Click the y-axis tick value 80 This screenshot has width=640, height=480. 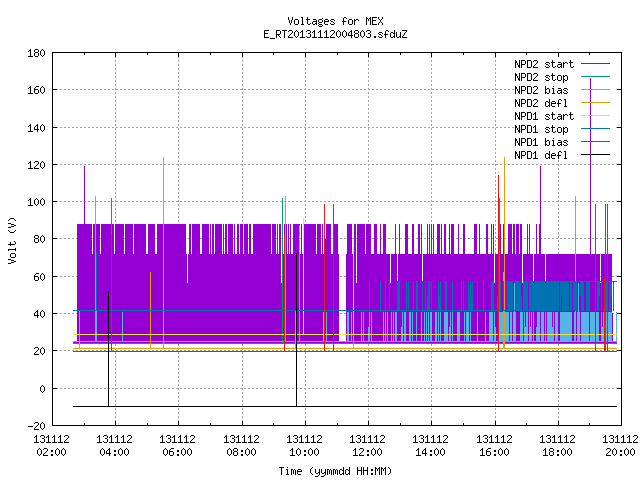[x=39, y=239]
